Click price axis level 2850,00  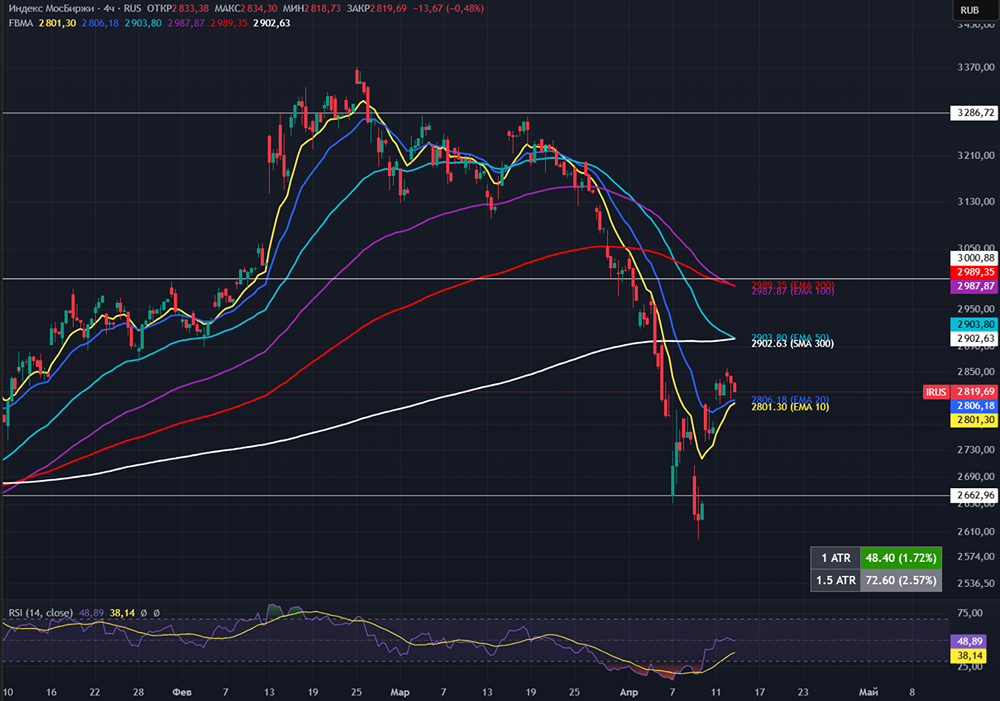pos(976,372)
